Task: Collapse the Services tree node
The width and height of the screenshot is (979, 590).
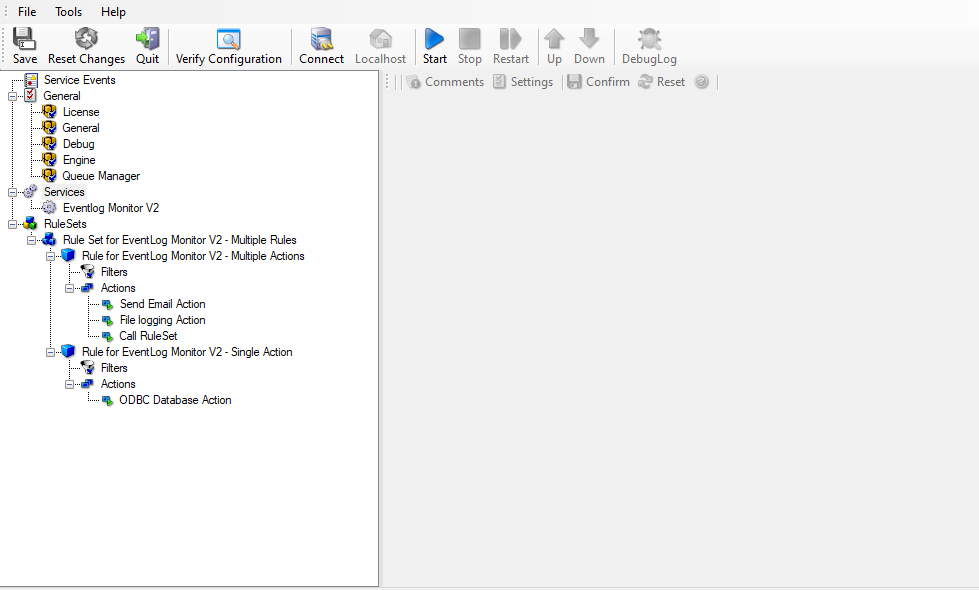Action: click(12, 192)
